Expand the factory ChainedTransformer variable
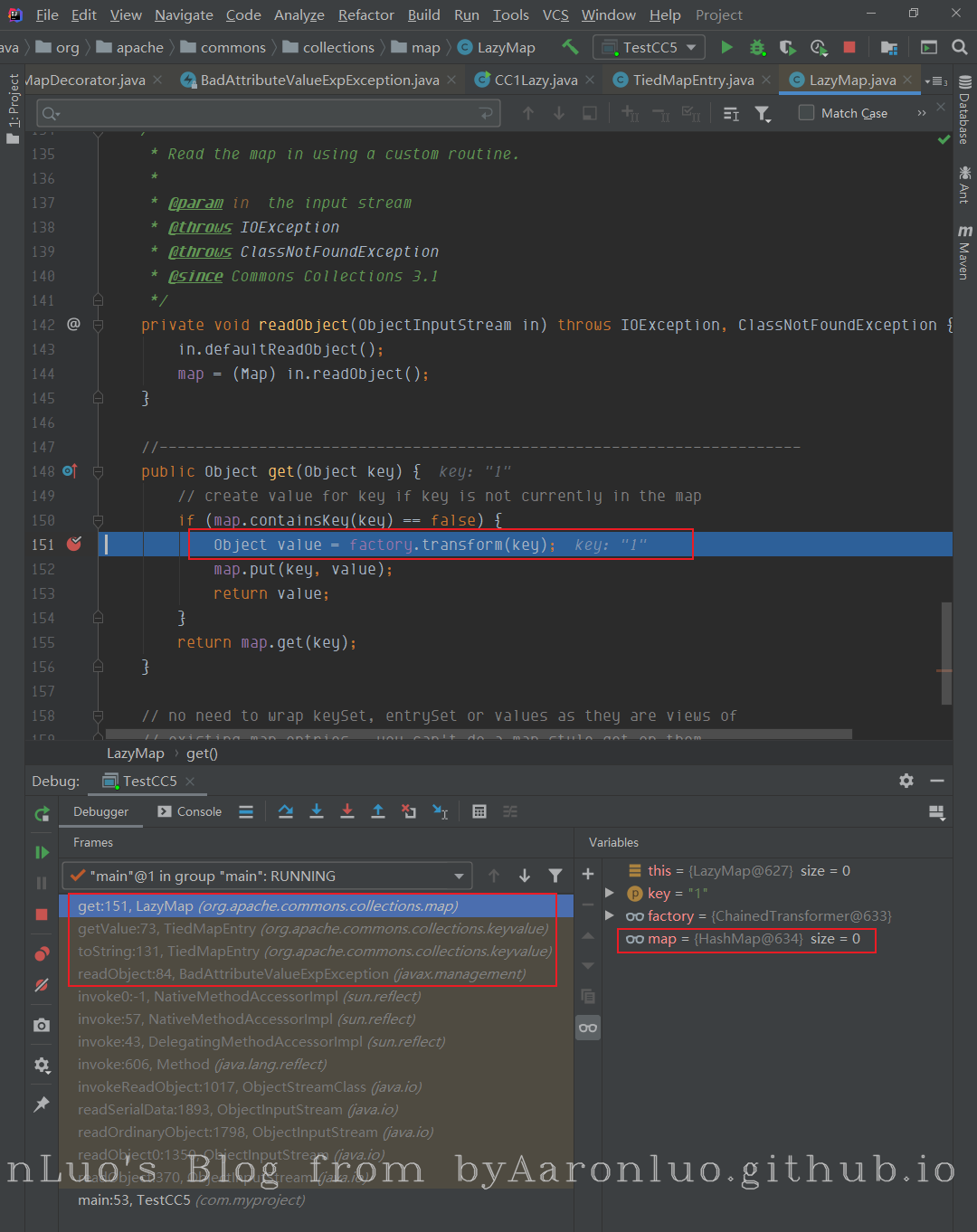 tap(610, 915)
